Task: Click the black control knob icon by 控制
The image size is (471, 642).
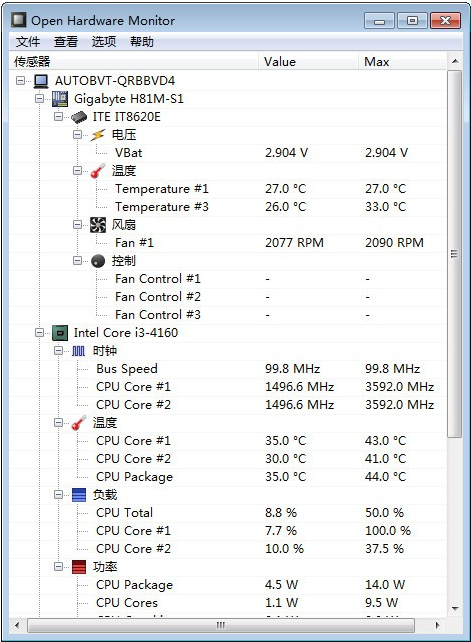Action: 98,261
